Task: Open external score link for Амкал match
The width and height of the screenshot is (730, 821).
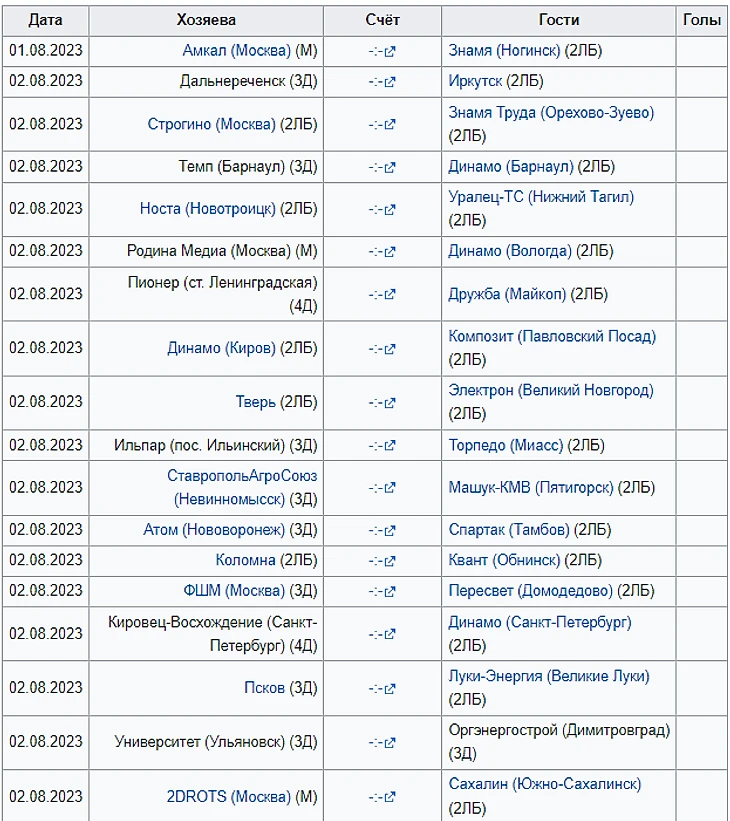Action: pos(382,51)
